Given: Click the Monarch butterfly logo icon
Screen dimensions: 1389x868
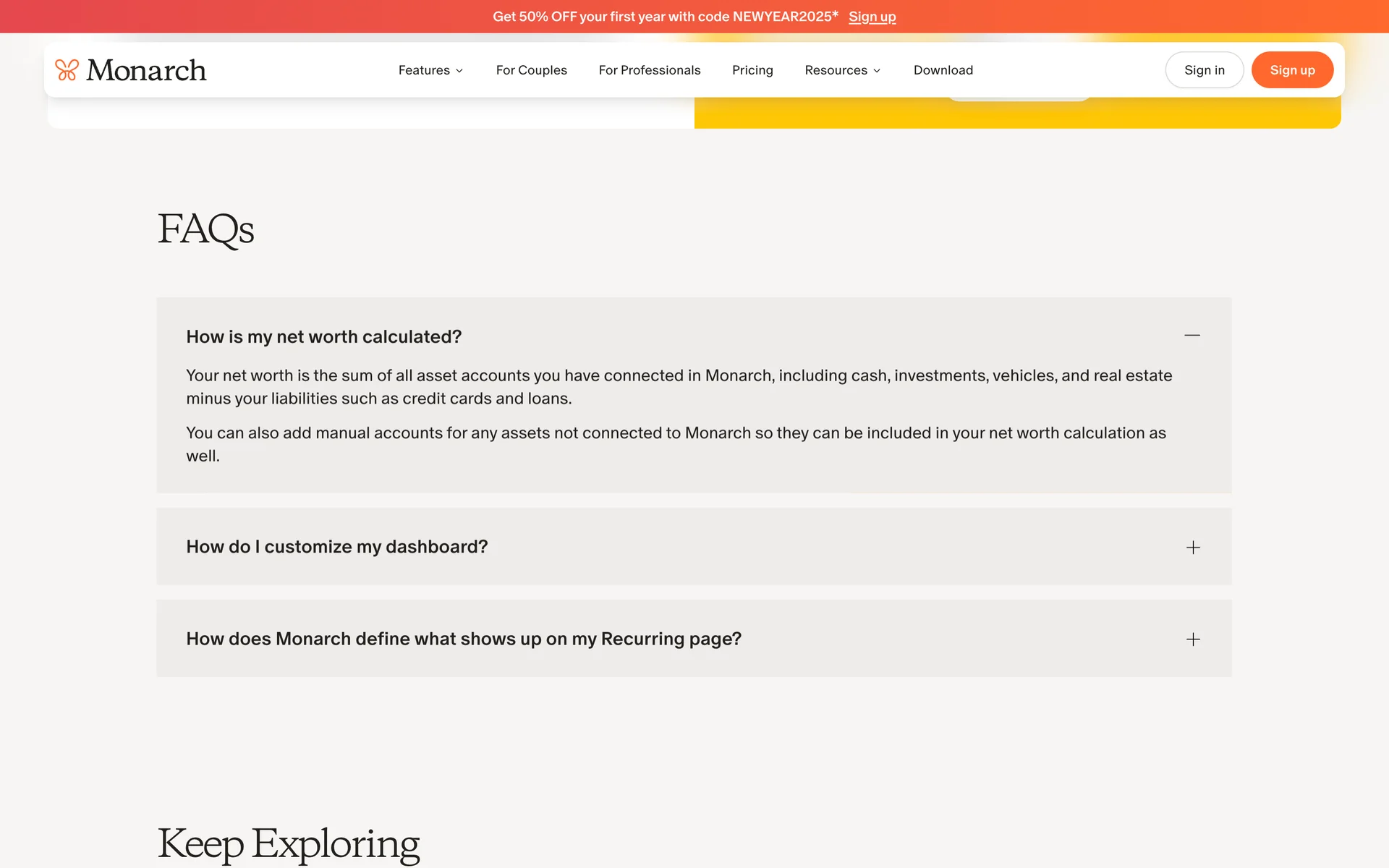Looking at the screenshot, I should [67, 70].
